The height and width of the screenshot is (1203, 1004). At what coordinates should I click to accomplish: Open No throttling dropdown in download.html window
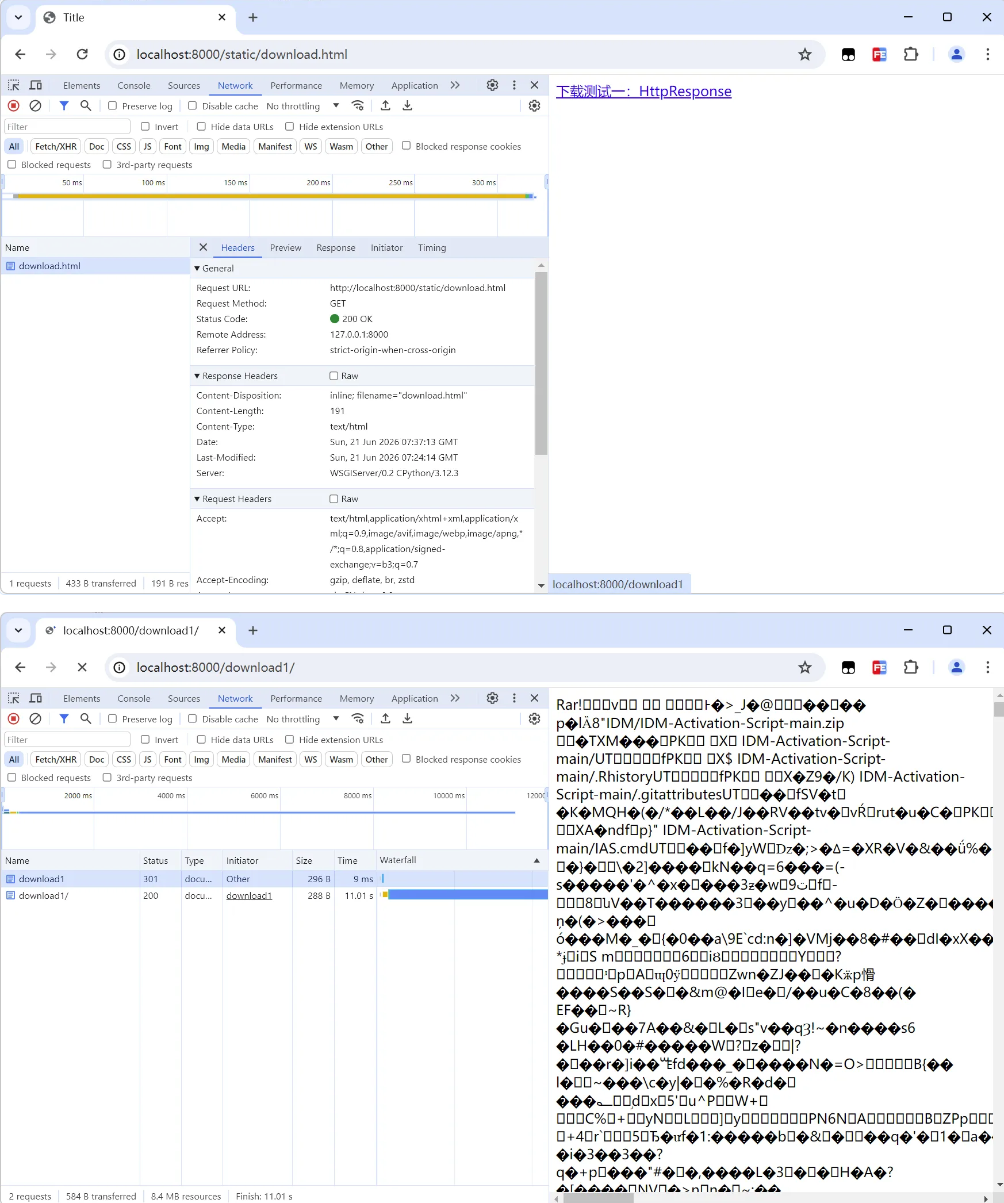tap(301, 106)
